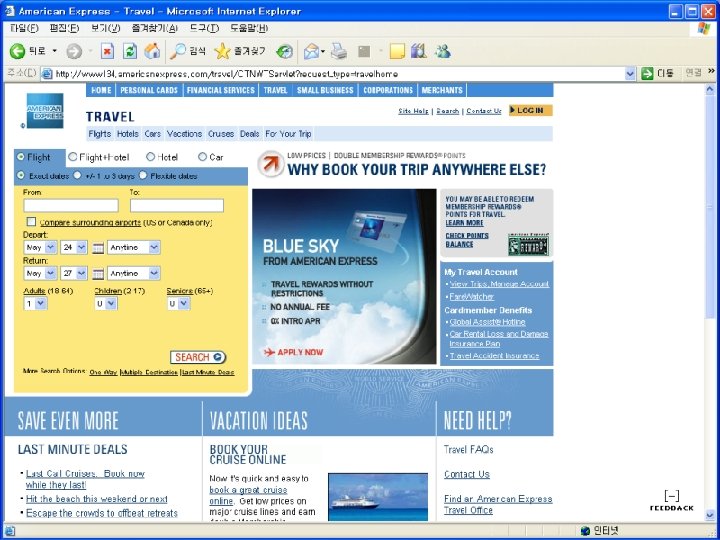Open the Depart time Anytime dropdown
Viewport: 720px width, 540px height.
tap(134, 248)
